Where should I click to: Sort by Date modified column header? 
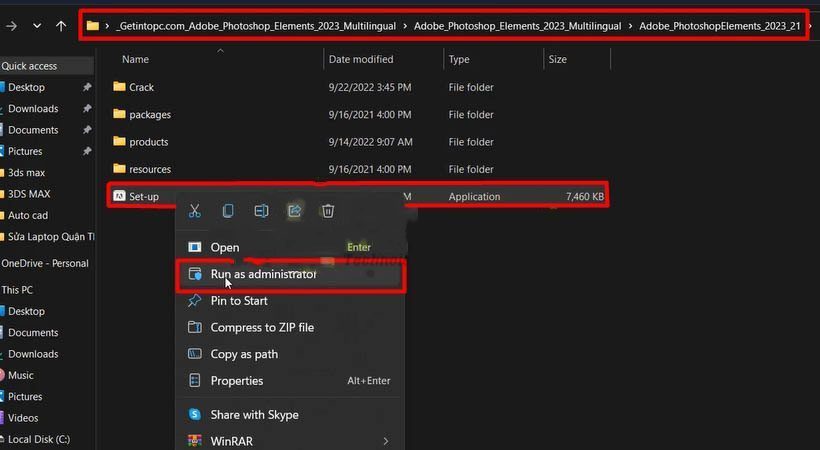coord(361,59)
